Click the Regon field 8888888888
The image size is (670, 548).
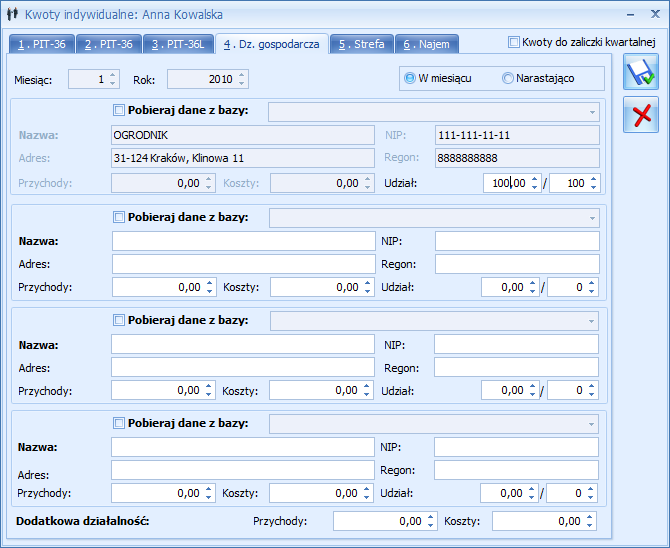517,158
